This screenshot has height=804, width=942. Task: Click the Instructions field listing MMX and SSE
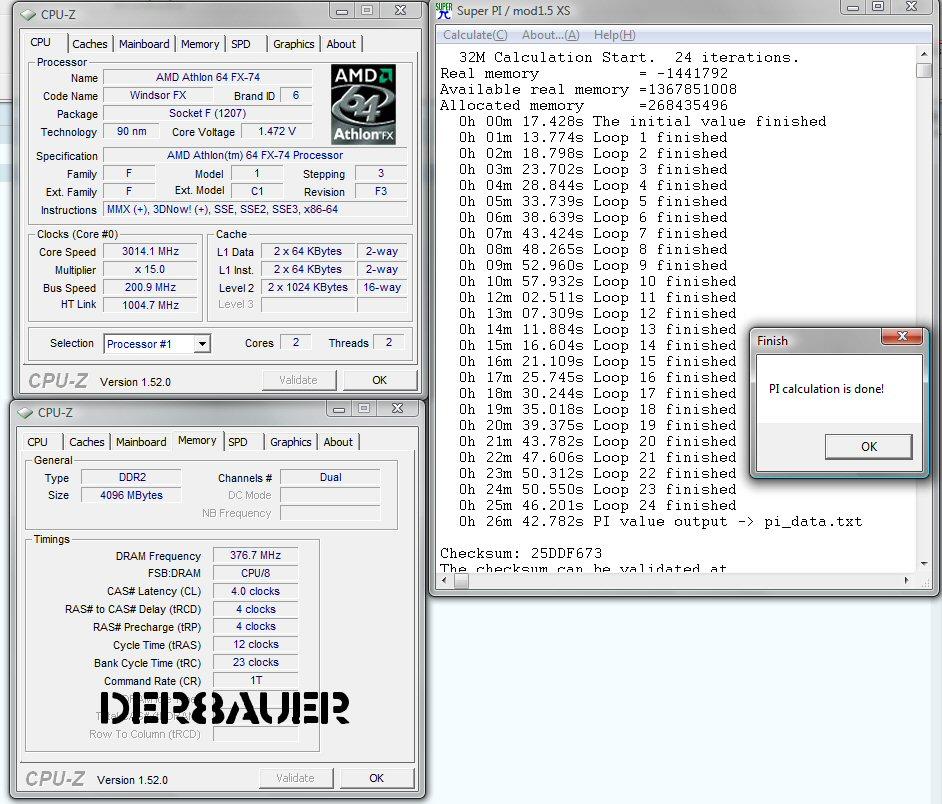[x=255, y=209]
